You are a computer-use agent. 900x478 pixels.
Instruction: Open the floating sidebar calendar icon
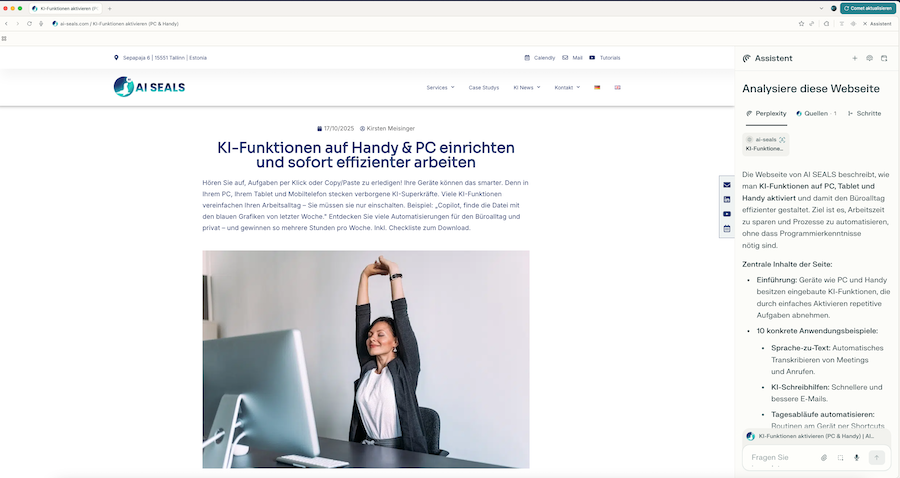pos(727,228)
